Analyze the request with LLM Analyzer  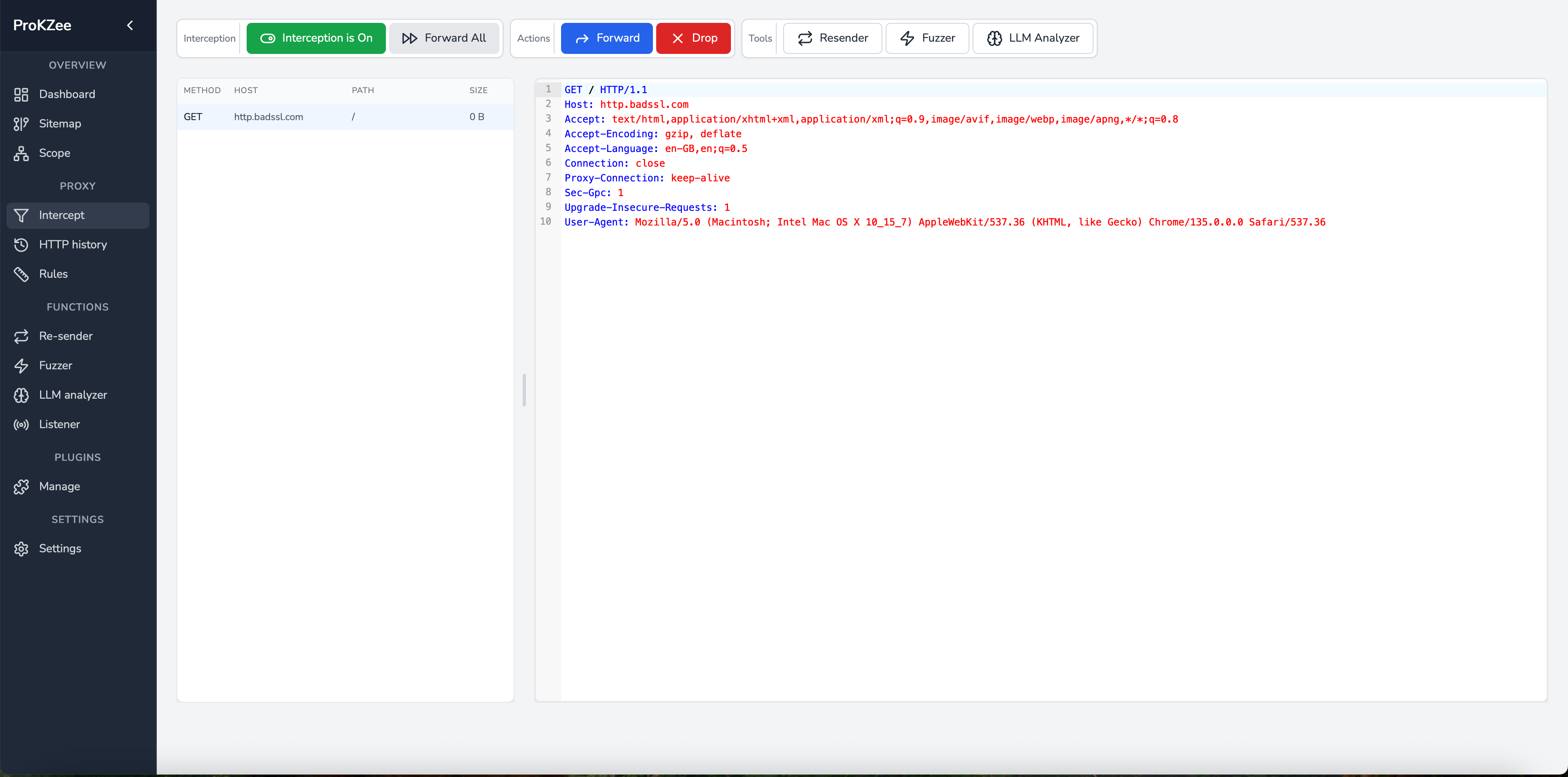[x=1033, y=38]
